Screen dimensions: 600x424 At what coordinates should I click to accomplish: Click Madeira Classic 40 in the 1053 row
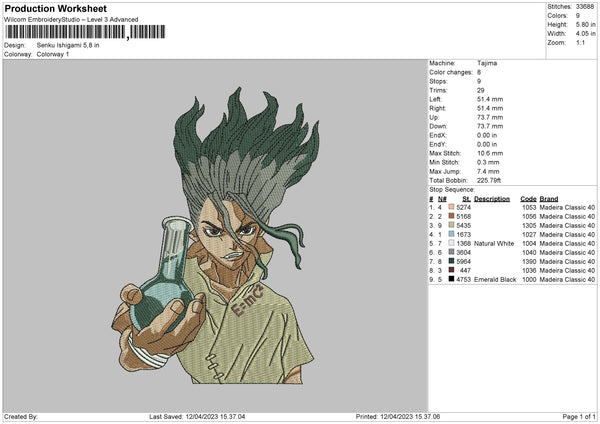[x=567, y=207]
